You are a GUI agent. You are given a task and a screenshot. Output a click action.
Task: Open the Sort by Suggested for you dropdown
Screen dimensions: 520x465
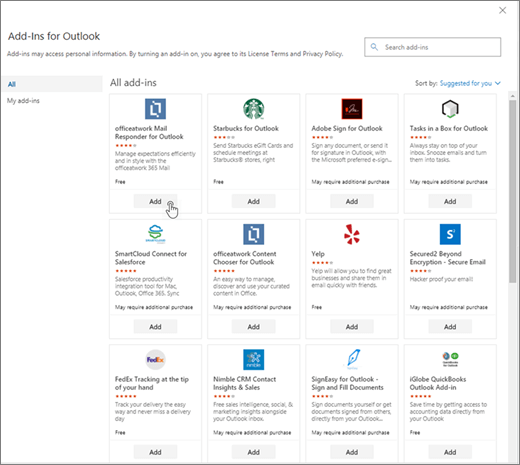point(470,83)
